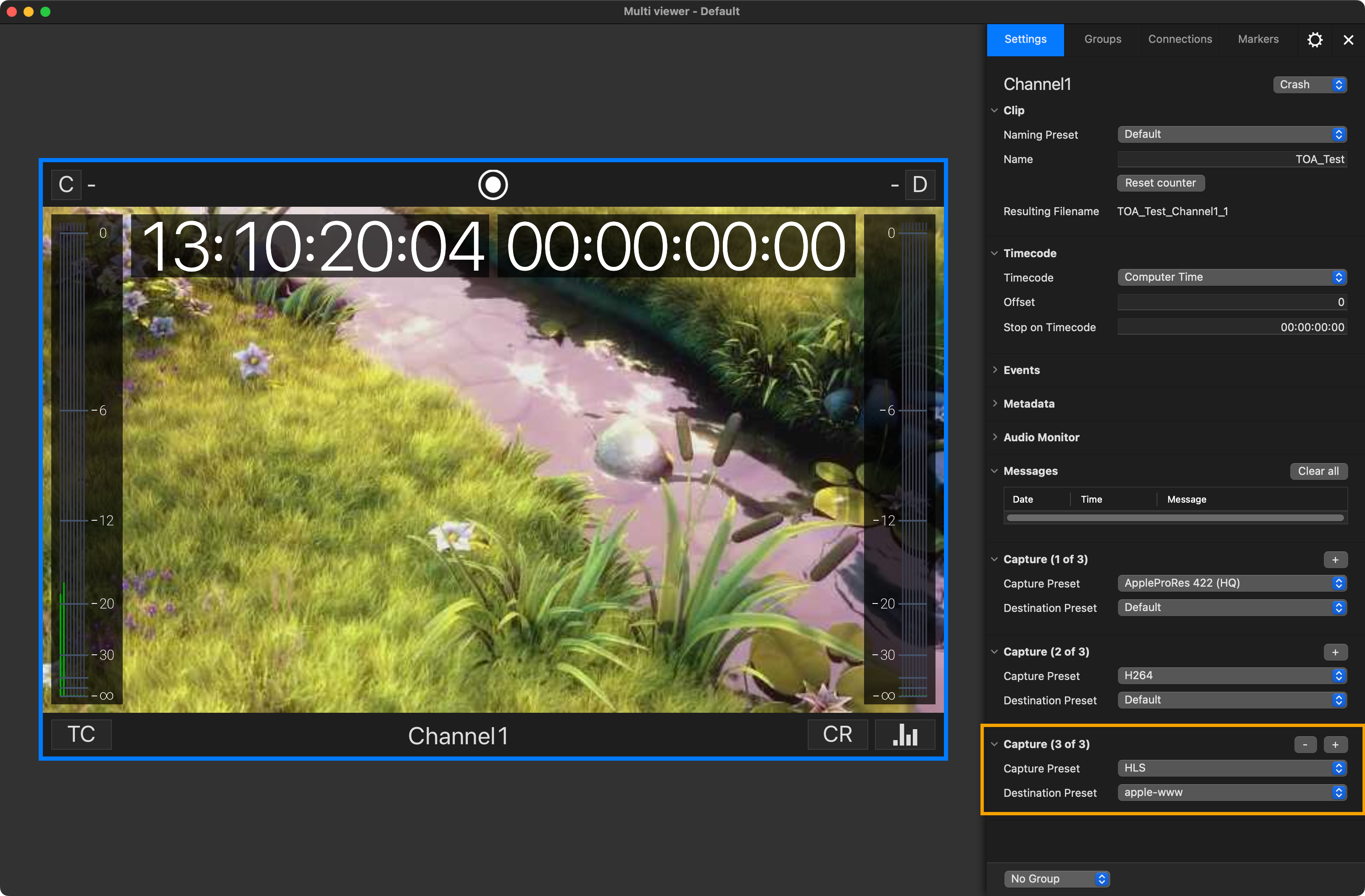Open the HLS capture preset dropdown
This screenshot has height=896, width=1365.
[1232, 768]
